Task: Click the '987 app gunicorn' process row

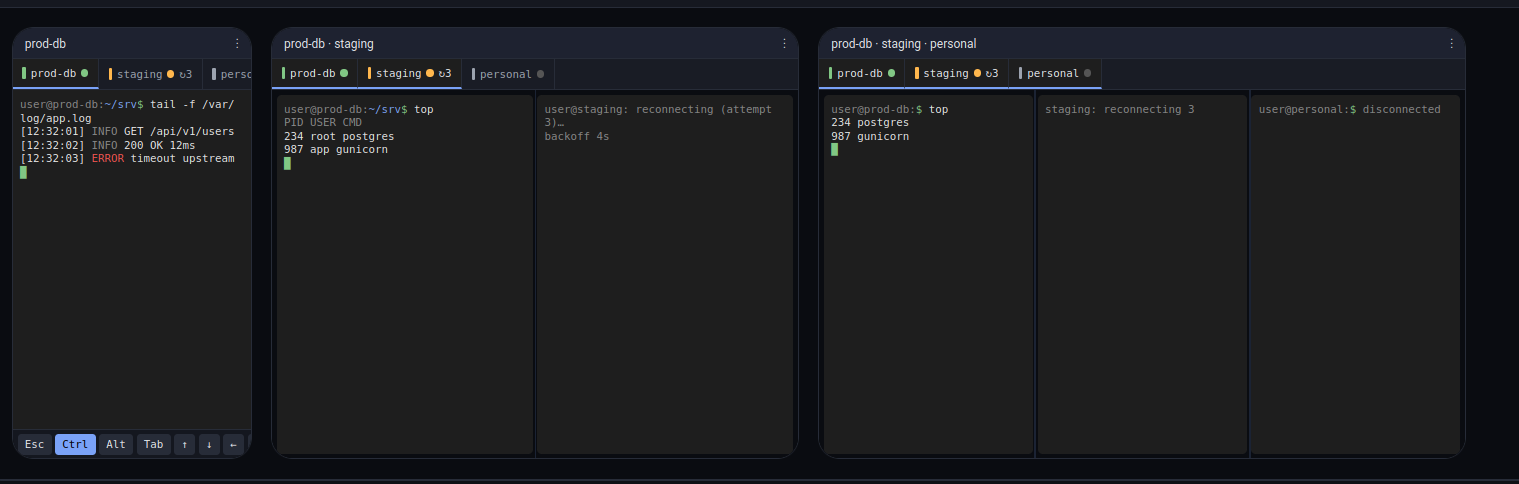Action: click(x=336, y=149)
